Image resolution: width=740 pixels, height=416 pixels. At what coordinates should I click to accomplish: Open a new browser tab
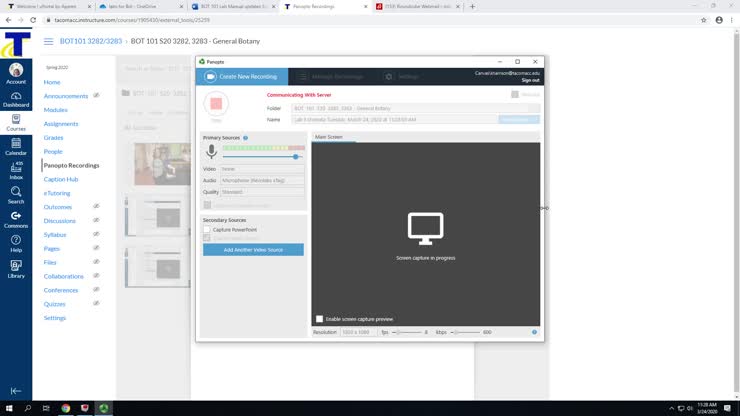click(x=472, y=7)
